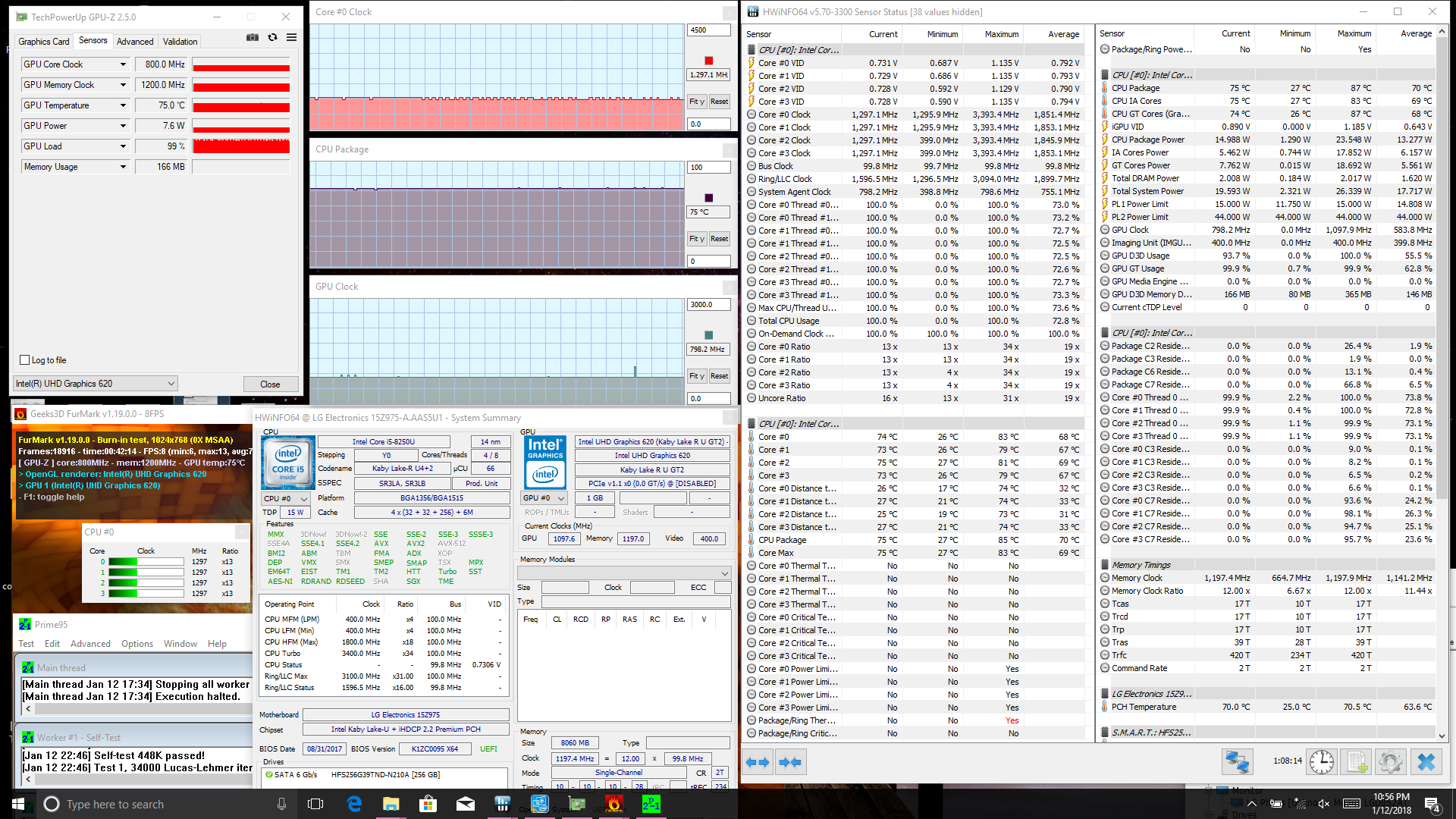Switch to GPU-Z Validation tab
Viewport: 1456px width, 819px height.
180,42
